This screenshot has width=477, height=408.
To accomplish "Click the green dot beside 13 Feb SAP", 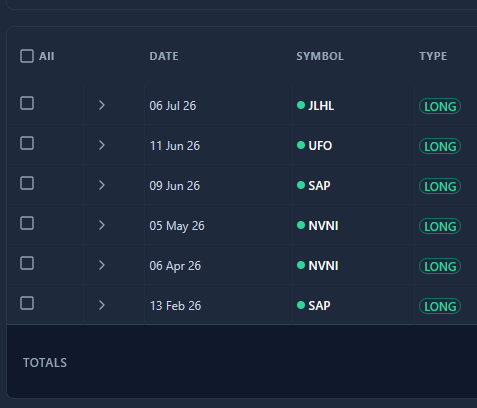I will point(301,305).
